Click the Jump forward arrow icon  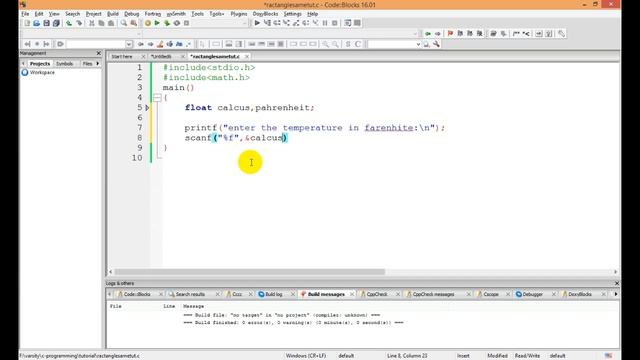coord(438,33)
